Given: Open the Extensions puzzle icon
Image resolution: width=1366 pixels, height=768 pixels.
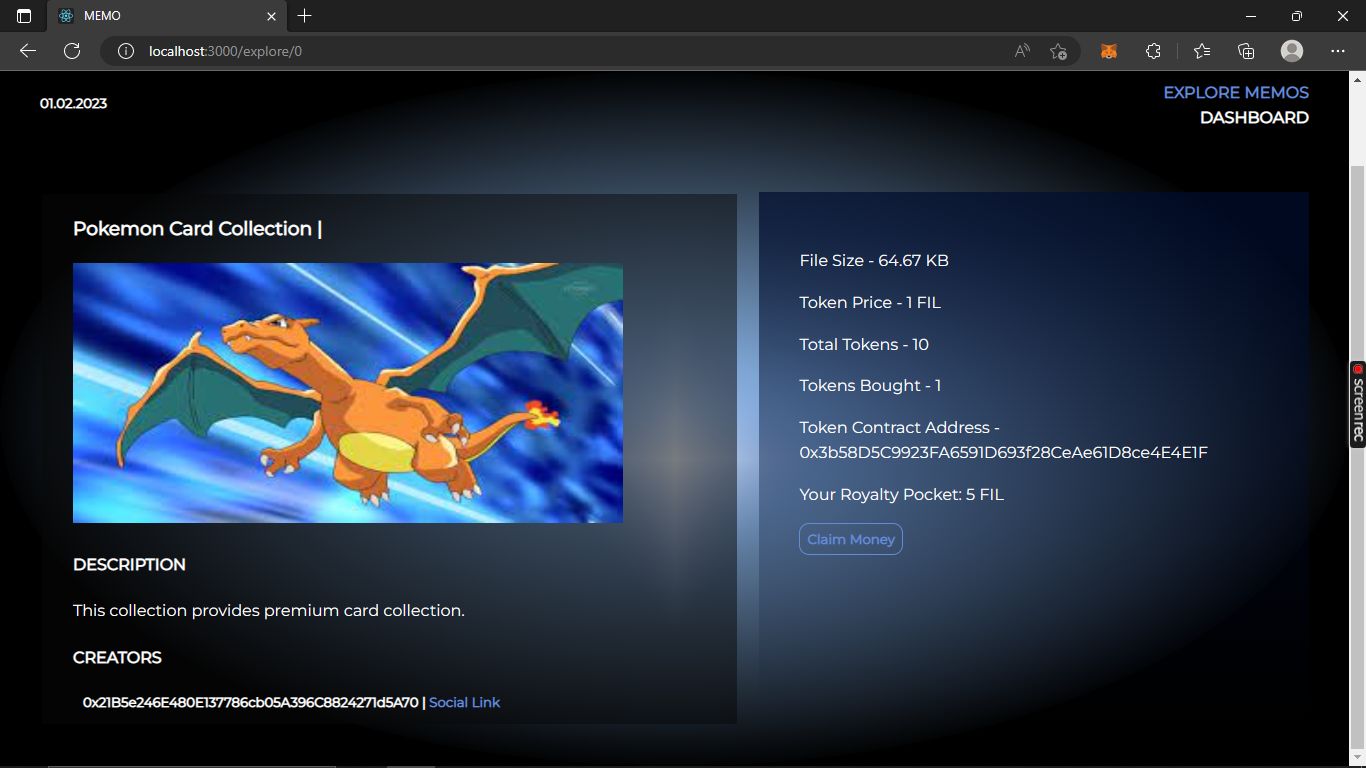Looking at the screenshot, I should pos(1153,51).
